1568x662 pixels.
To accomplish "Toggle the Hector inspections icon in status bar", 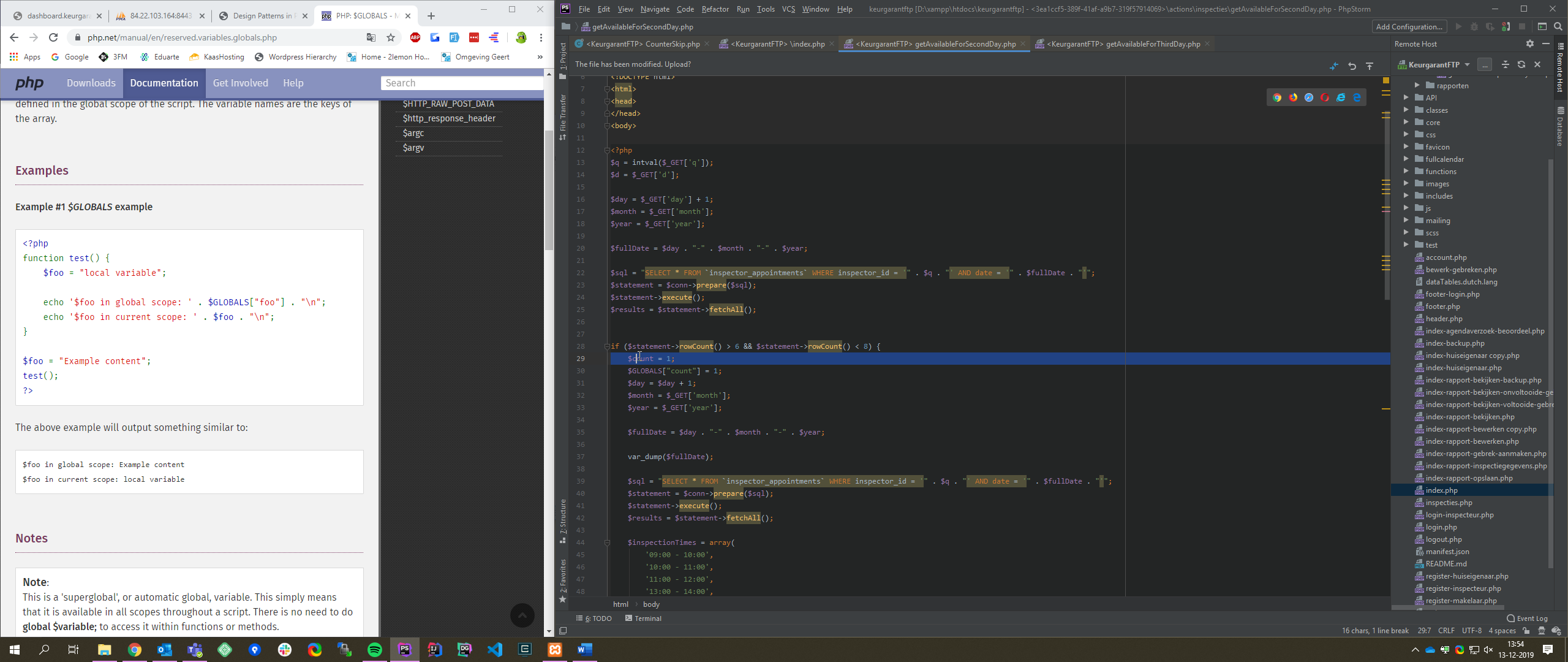I will (x=1542, y=631).
